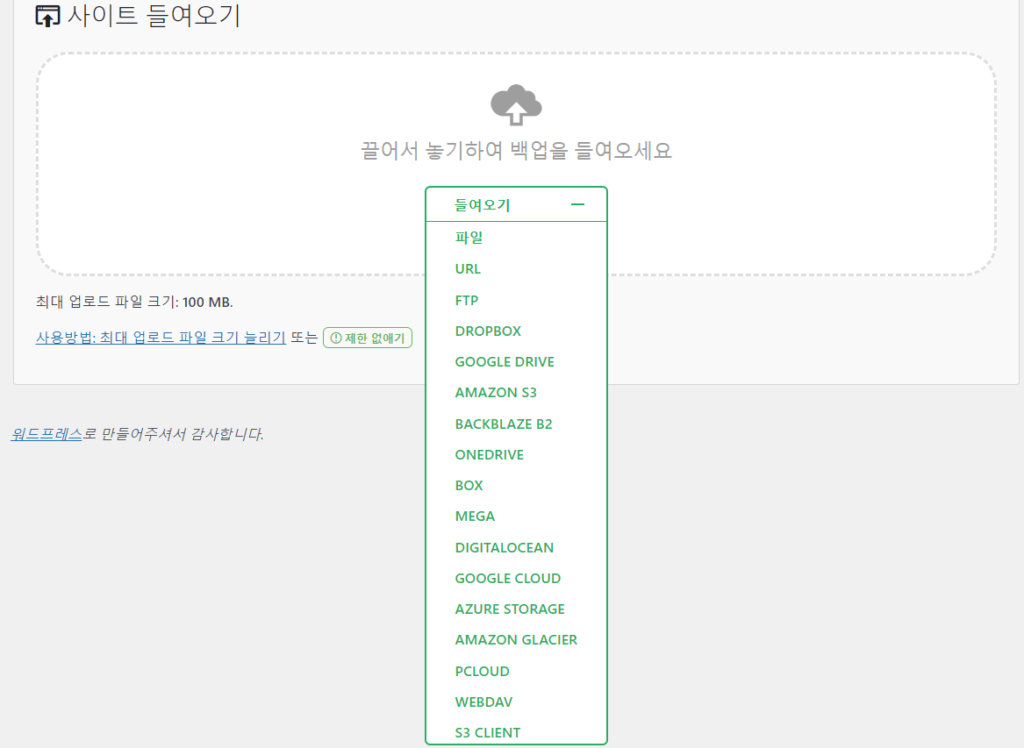Screen dimensions: 1024x748
Task: Select DIGITALOCEAN import source
Action: point(504,547)
